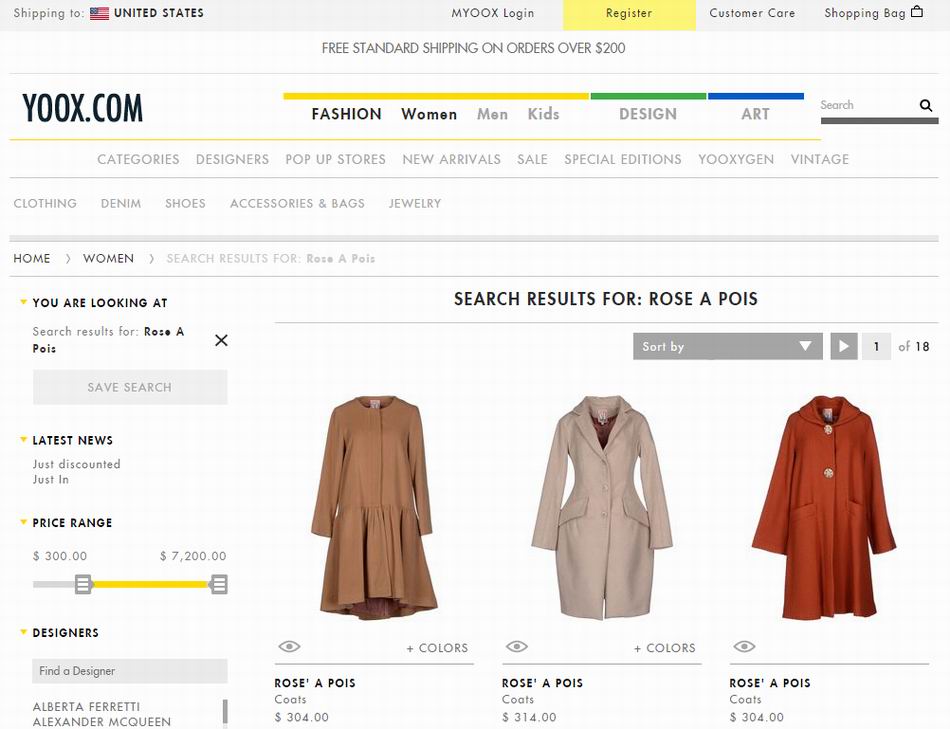Image resolution: width=950 pixels, height=729 pixels.
Task: Open the Sale menu
Action: point(533,159)
